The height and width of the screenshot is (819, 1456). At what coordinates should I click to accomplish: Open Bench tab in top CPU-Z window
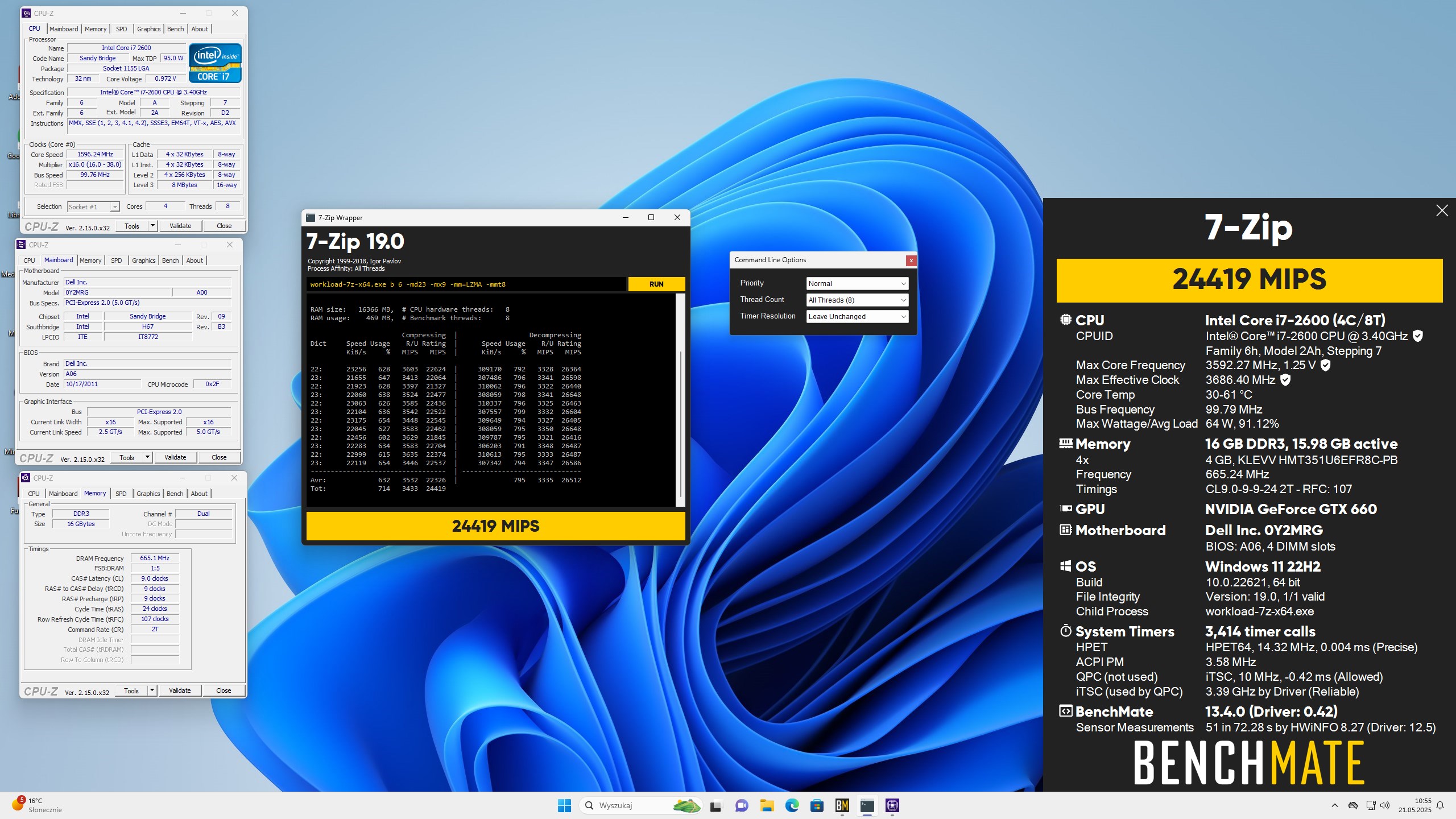(x=175, y=29)
